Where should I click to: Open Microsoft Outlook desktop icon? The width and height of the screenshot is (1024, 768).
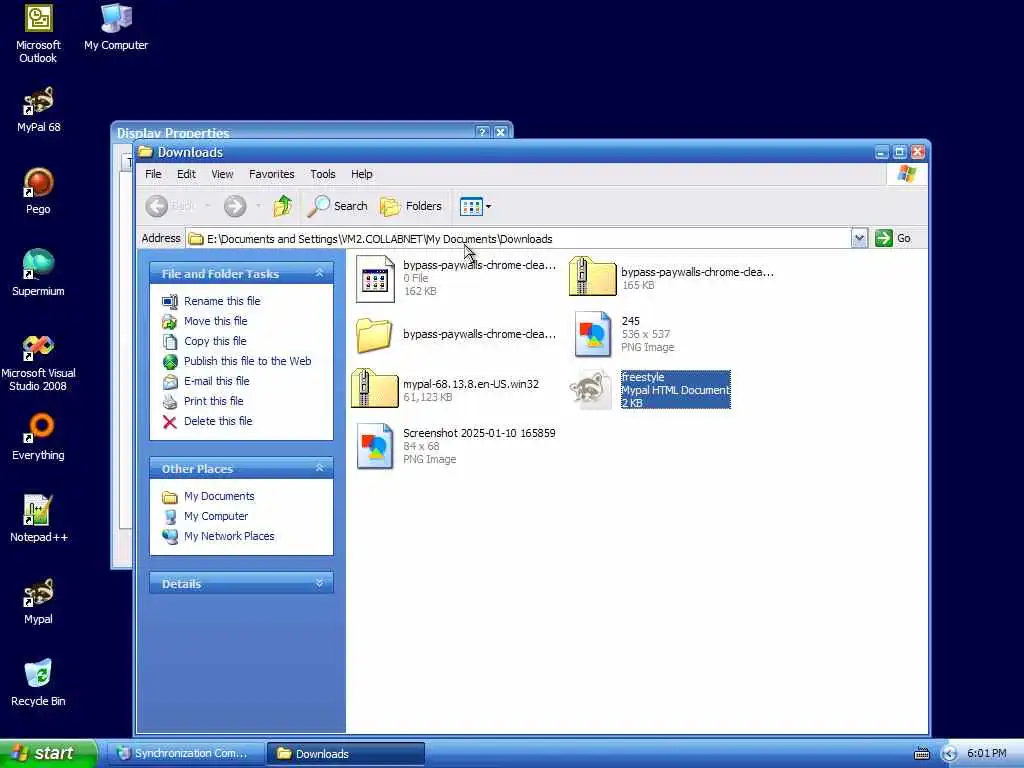pyautogui.click(x=38, y=33)
